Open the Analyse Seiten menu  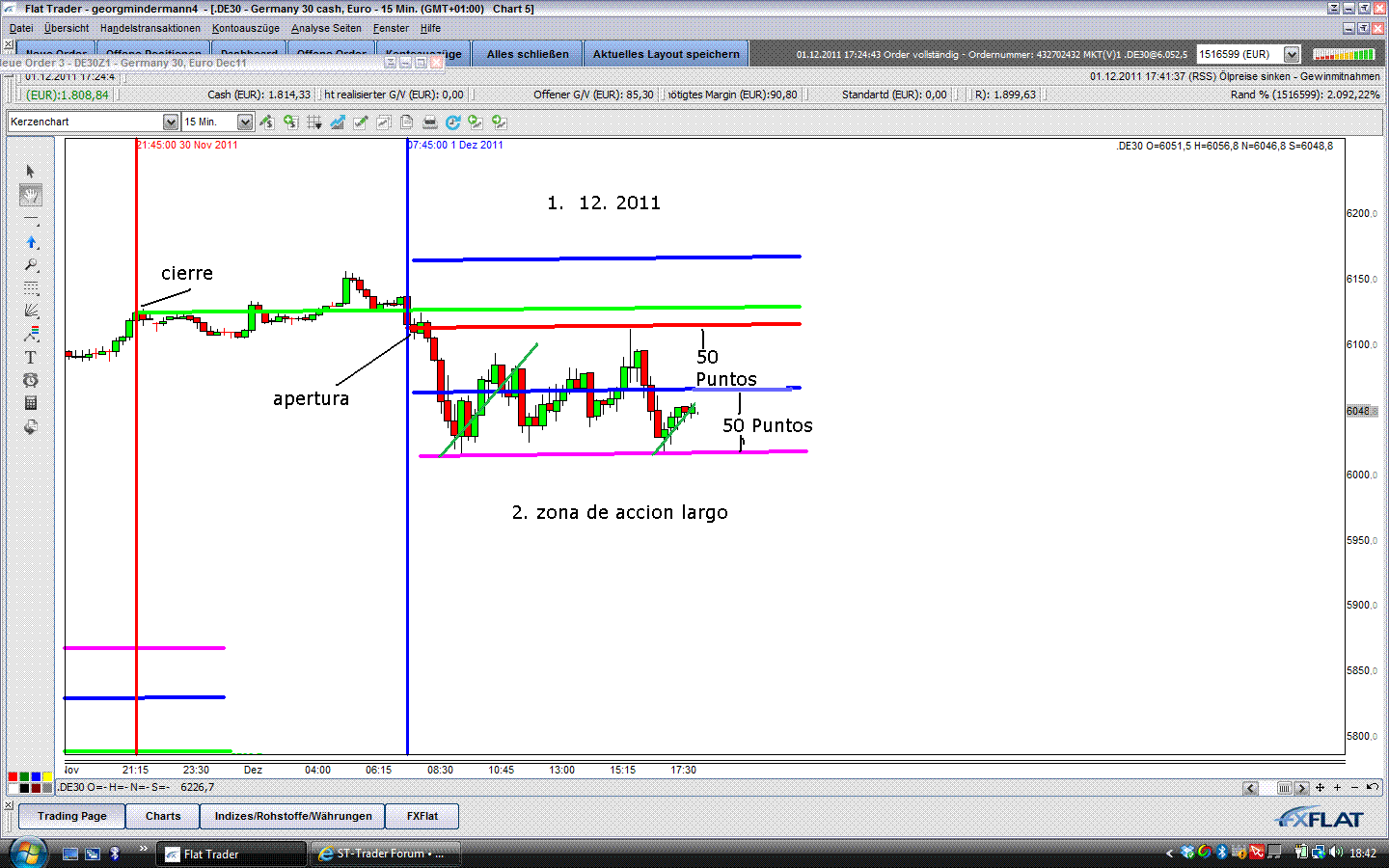click(326, 28)
